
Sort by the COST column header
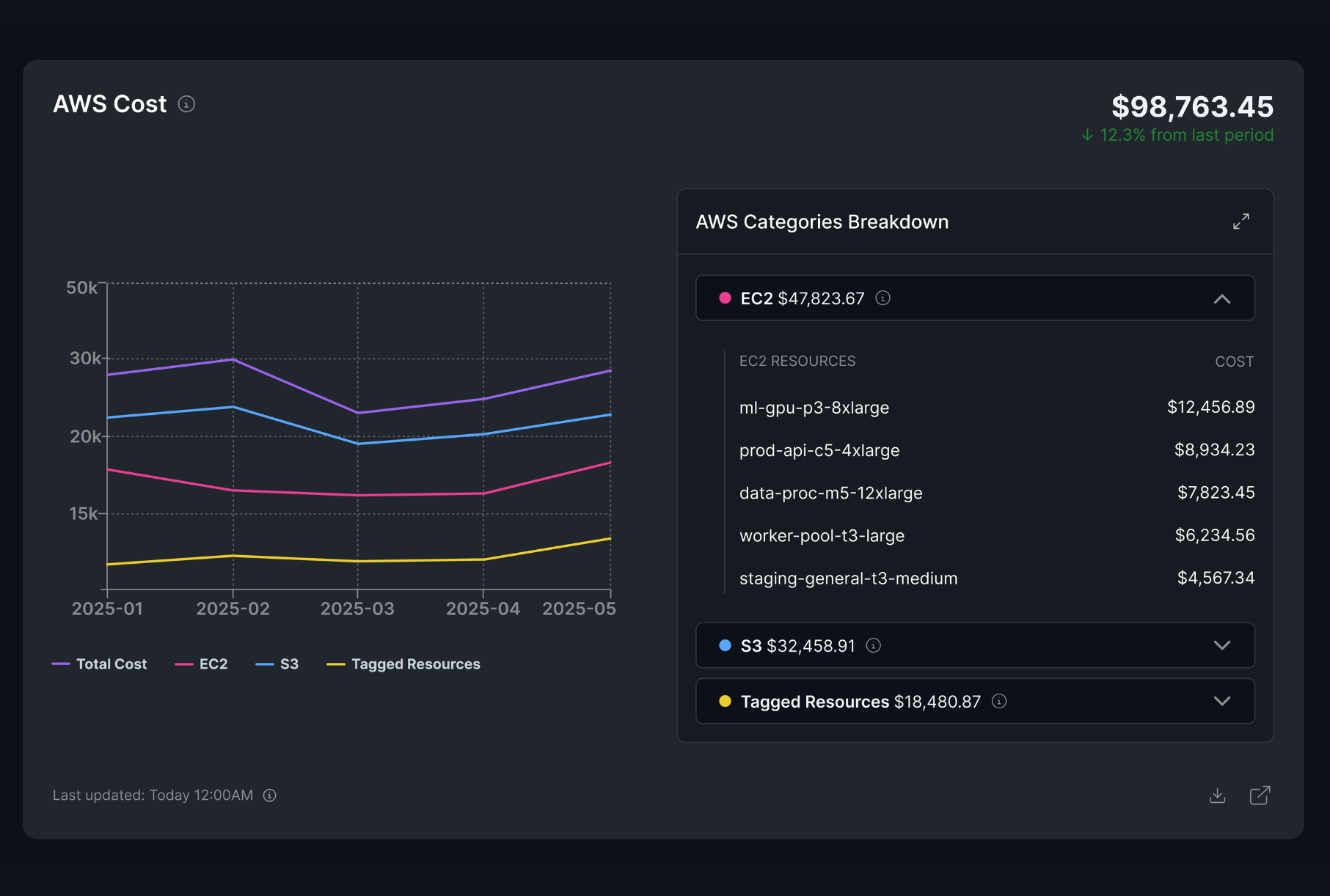pyautogui.click(x=1235, y=361)
